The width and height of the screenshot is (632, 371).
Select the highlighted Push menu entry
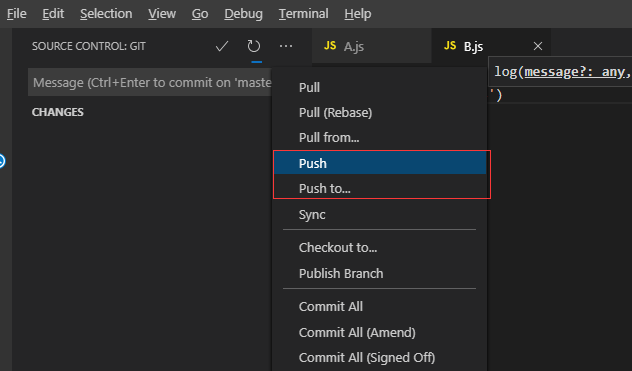pos(380,163)
